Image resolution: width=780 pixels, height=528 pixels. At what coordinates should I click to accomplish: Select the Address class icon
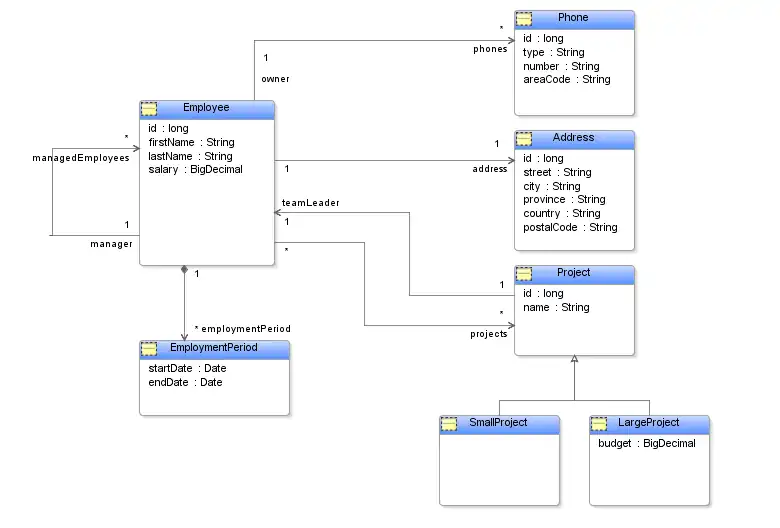click(x=524, y=139)
